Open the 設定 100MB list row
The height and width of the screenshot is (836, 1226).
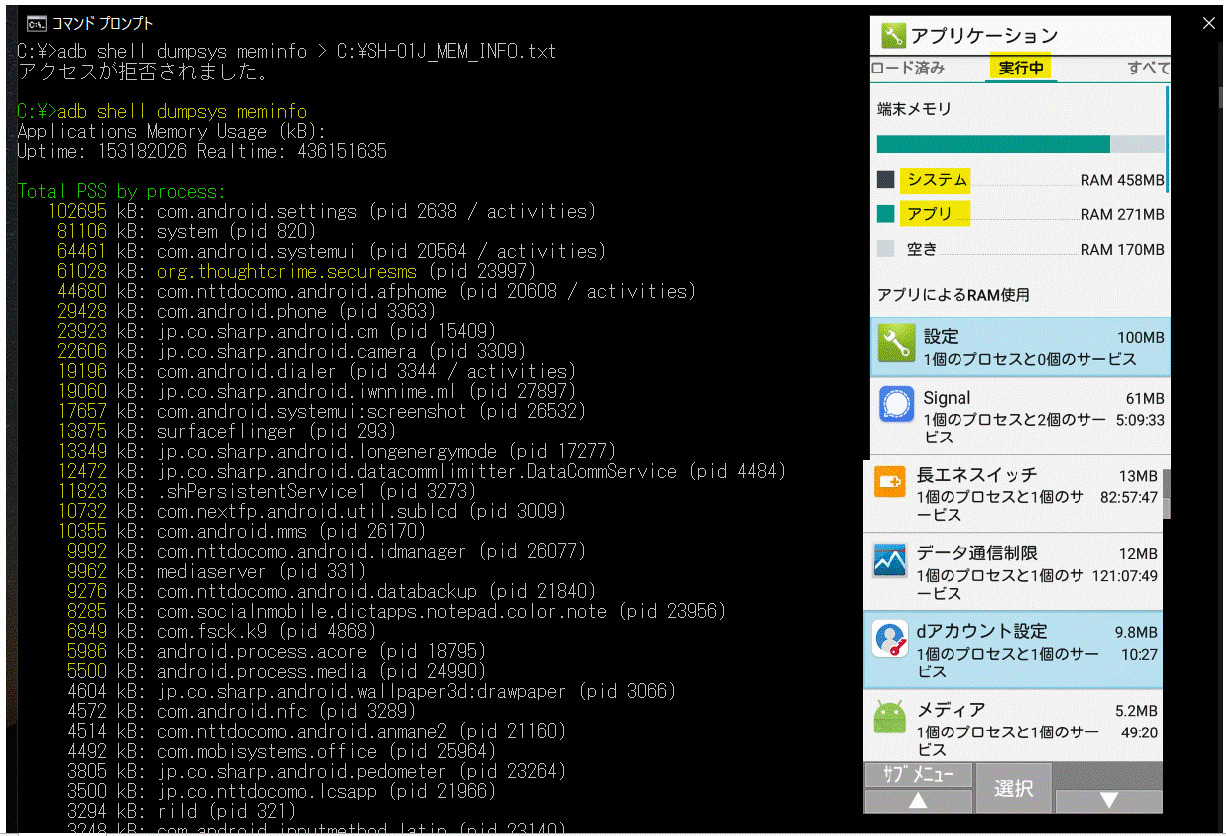[x=1018, y=347]
